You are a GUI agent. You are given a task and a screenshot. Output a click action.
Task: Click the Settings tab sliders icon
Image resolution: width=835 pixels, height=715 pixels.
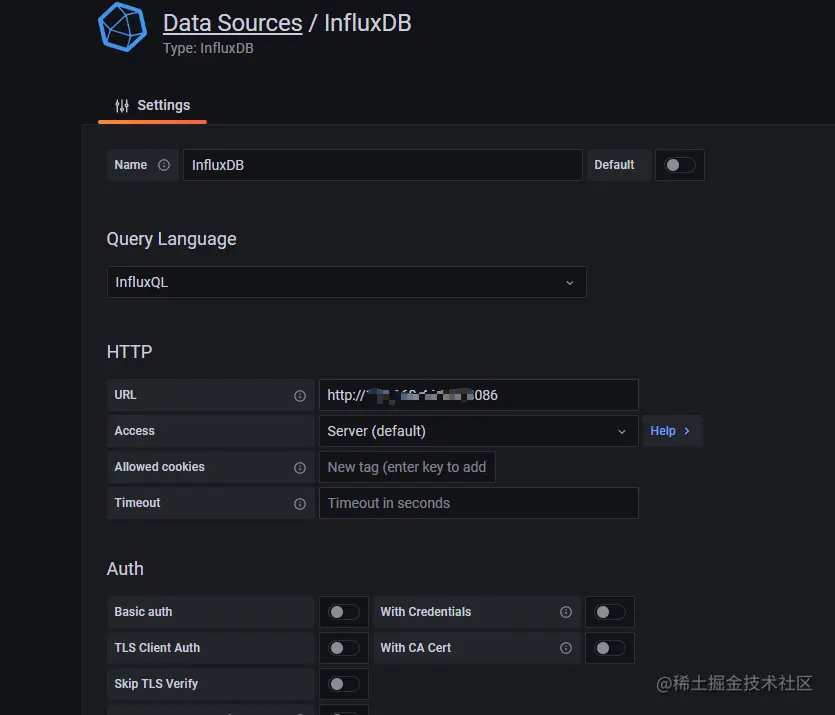coord(122,106)
